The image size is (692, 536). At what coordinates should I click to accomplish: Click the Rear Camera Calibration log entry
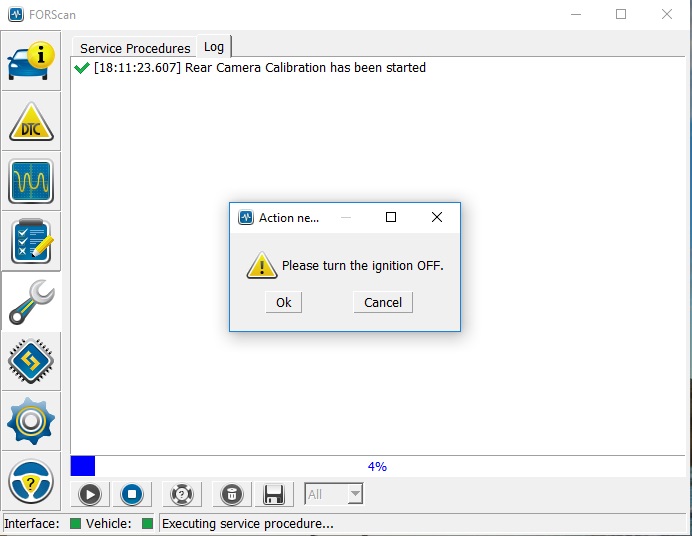tap(260, 67)
